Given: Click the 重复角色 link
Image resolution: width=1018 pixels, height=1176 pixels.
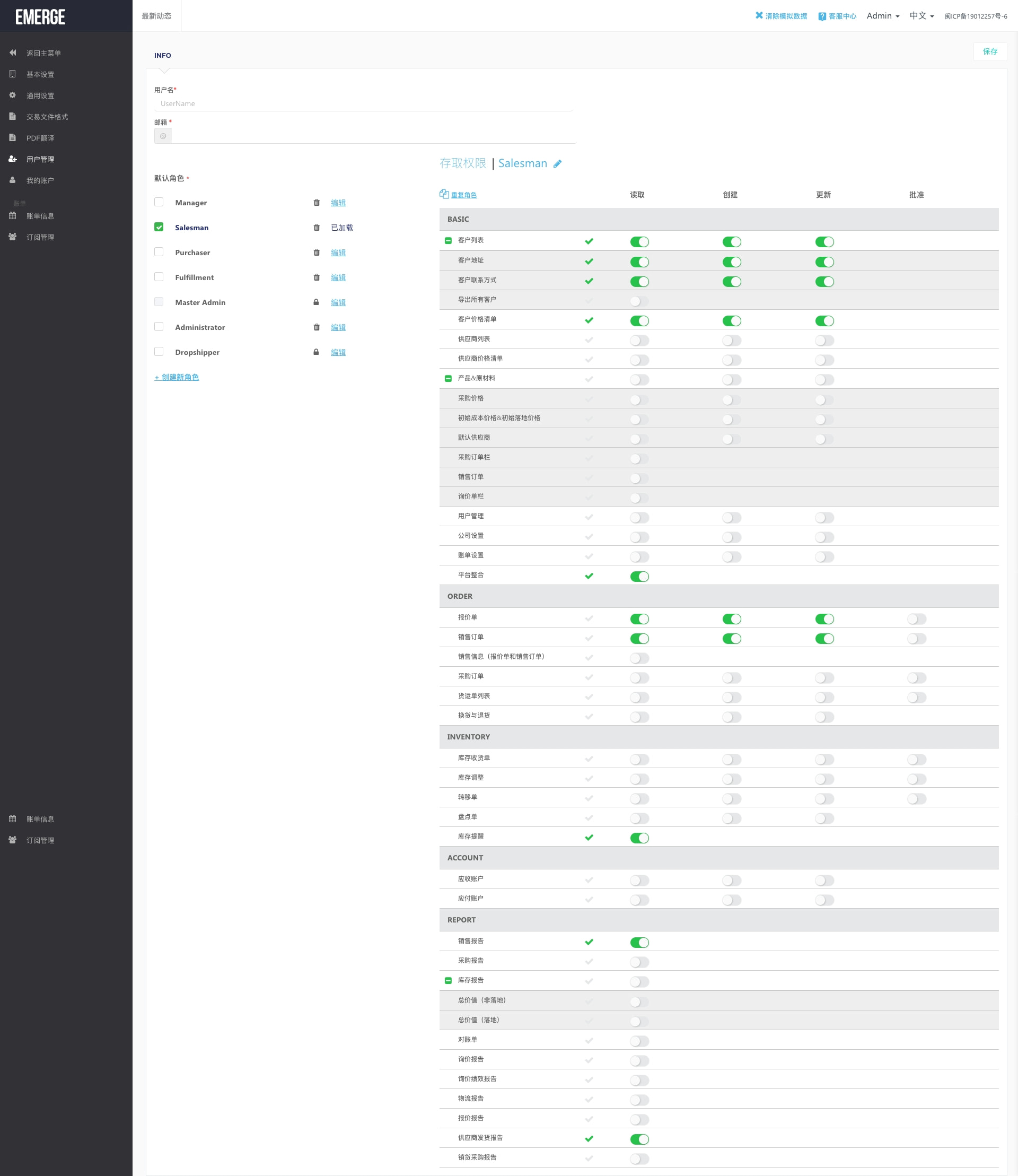Looking at the screenshot, I should click(x=463, y=195).
